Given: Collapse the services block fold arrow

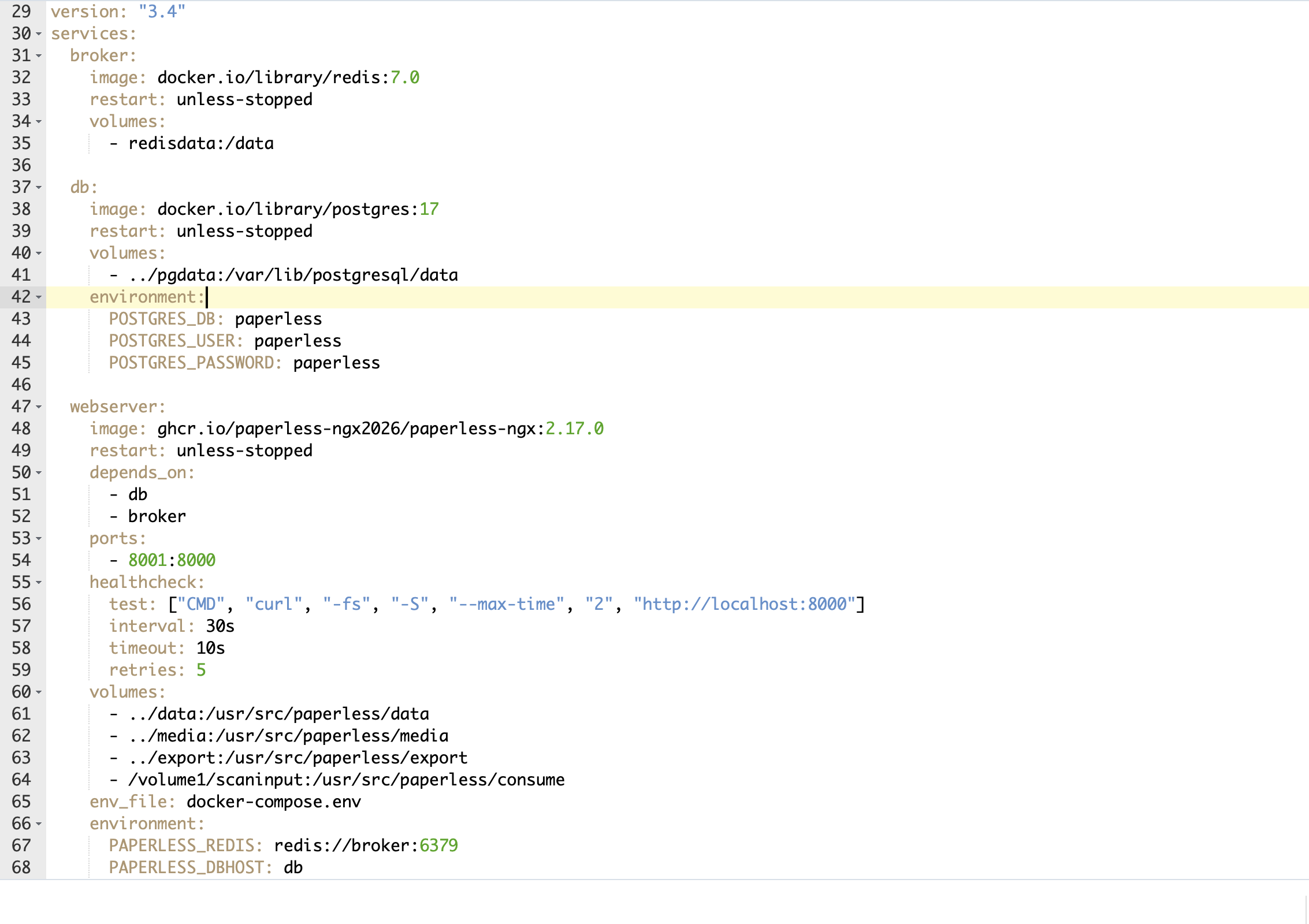Looking at the screenshot, I should [39, 34].
